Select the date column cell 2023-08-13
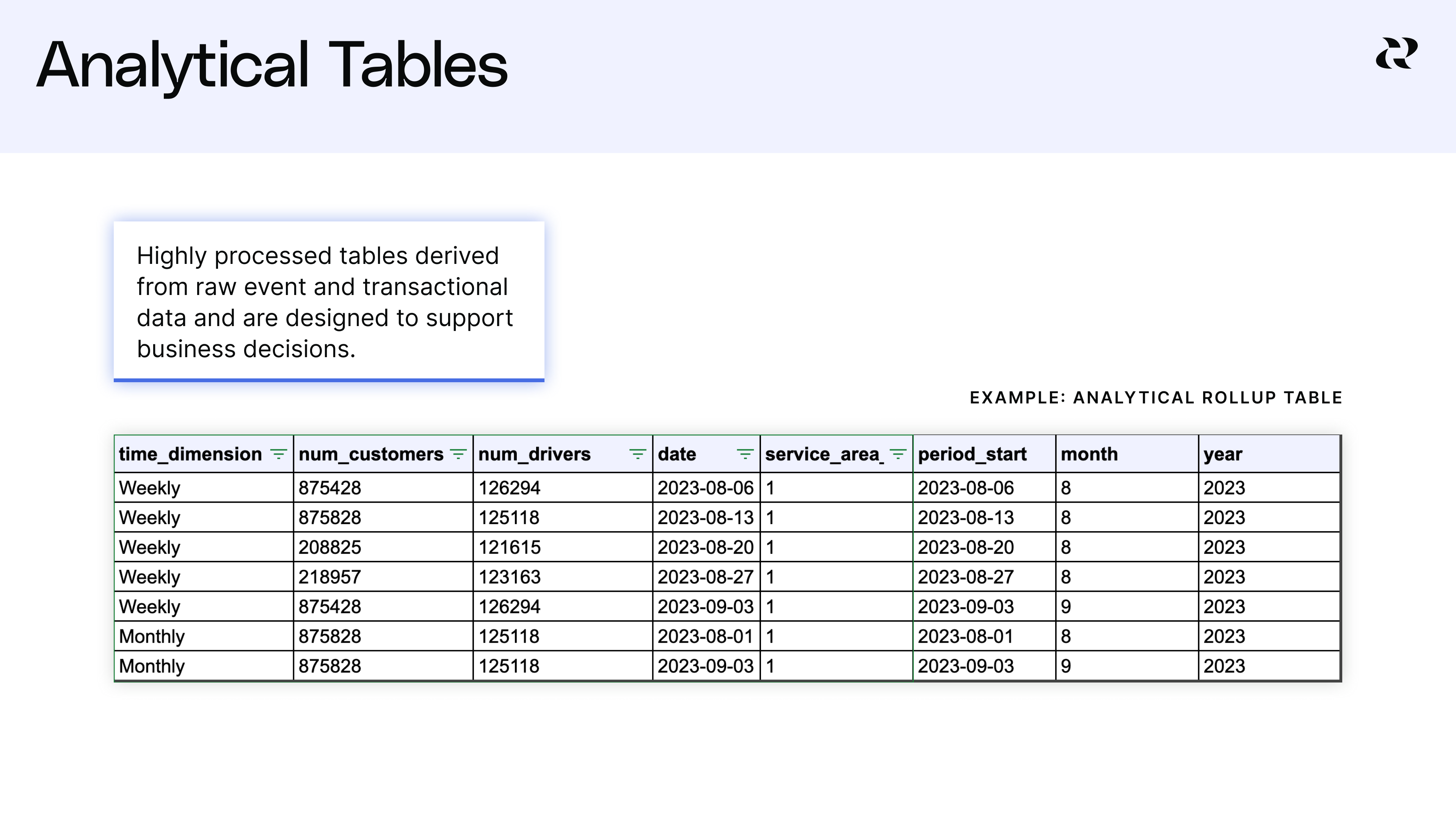The image size is (1456, 819). click(706, 517)
